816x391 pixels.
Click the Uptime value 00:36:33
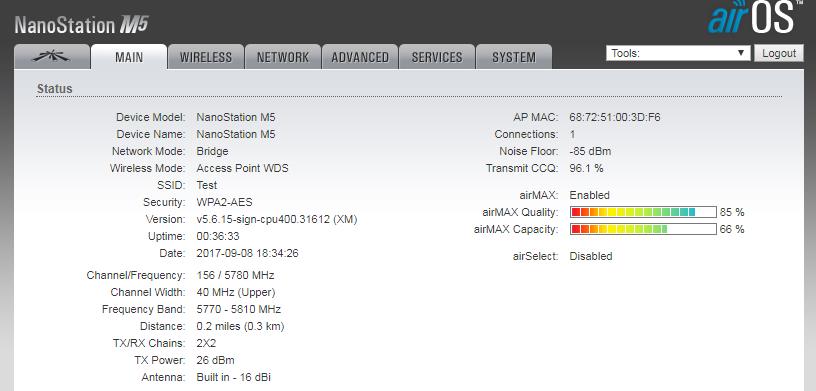click(x=218, y=236)
